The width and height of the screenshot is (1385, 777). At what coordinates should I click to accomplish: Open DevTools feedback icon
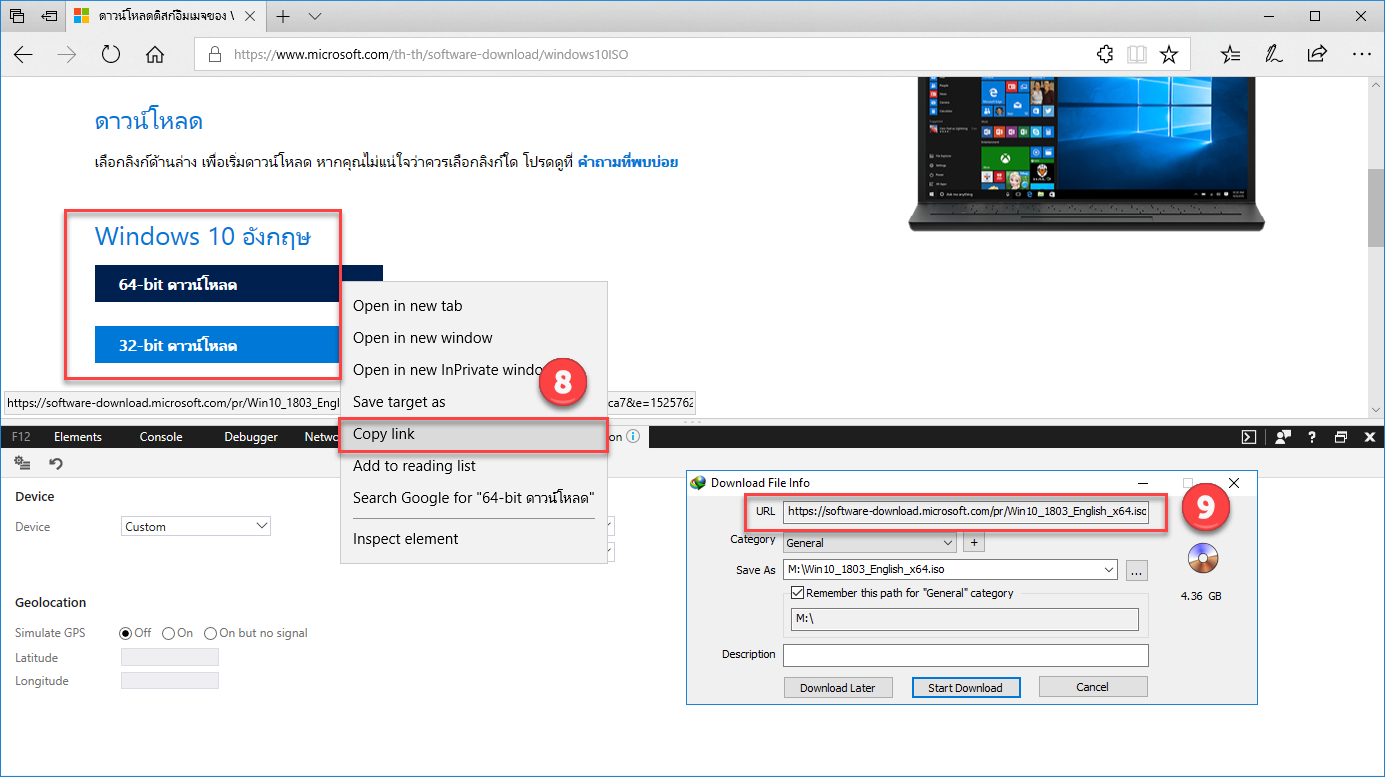click(x=1282, y=437)
